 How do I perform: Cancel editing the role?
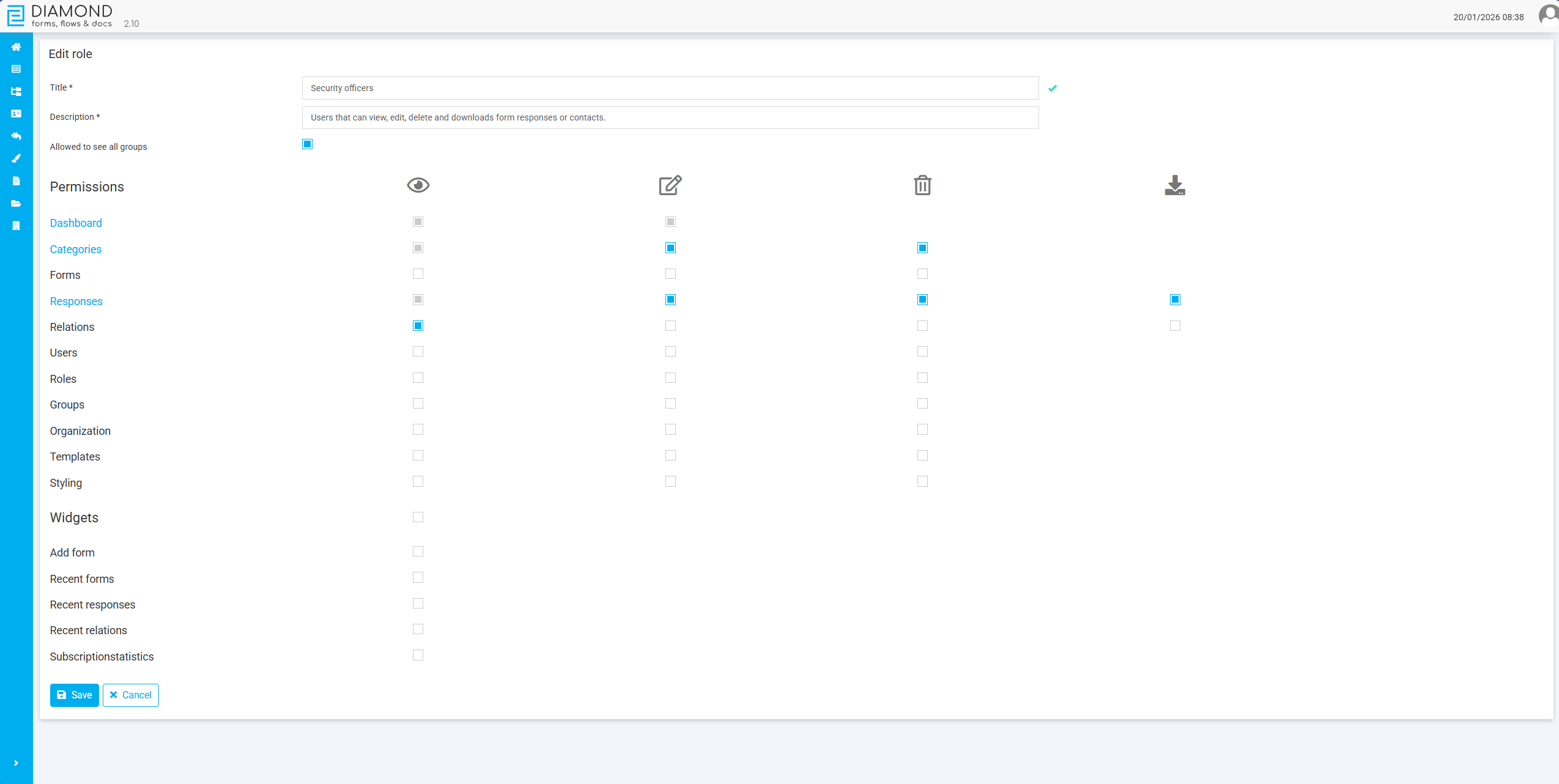coord(131,695)
